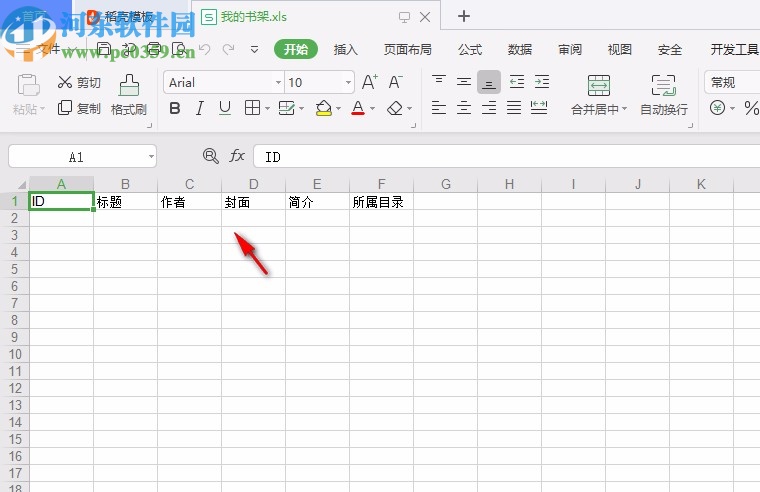Viewport: 760px width, 492px height.
Task: Open the 审阅 ribbon tab
Action: (x=570, y=49)
